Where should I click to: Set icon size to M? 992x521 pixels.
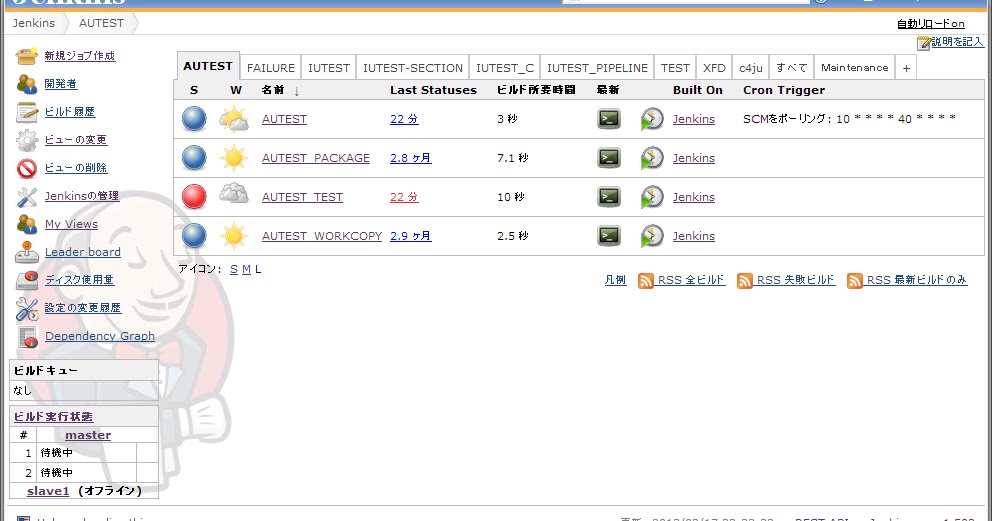246,269
